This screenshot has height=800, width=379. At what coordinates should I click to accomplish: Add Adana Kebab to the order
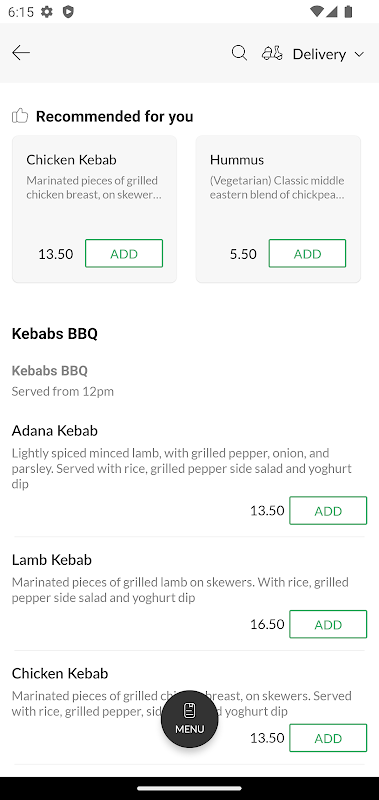(328, 511)
